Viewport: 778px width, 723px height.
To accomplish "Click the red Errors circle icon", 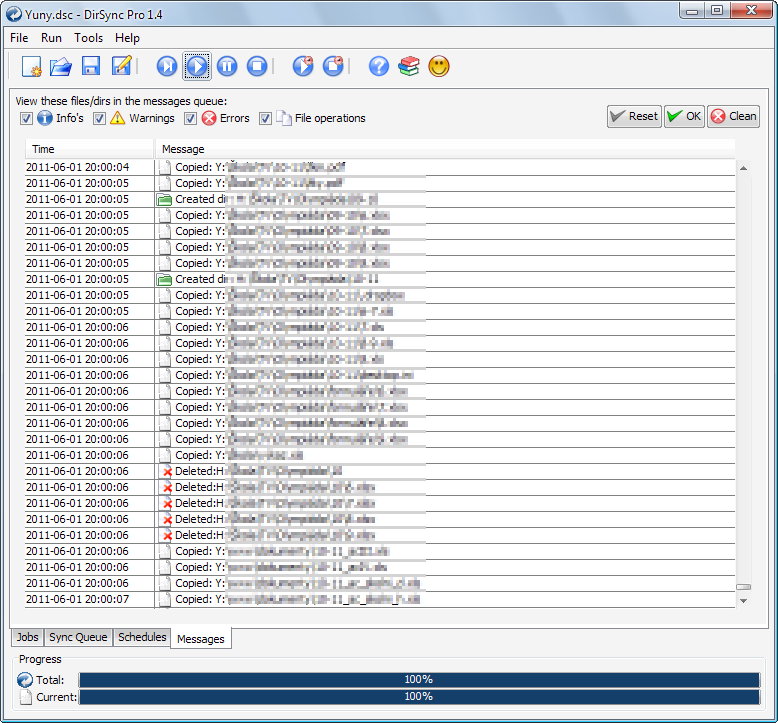I will (209, 118).
